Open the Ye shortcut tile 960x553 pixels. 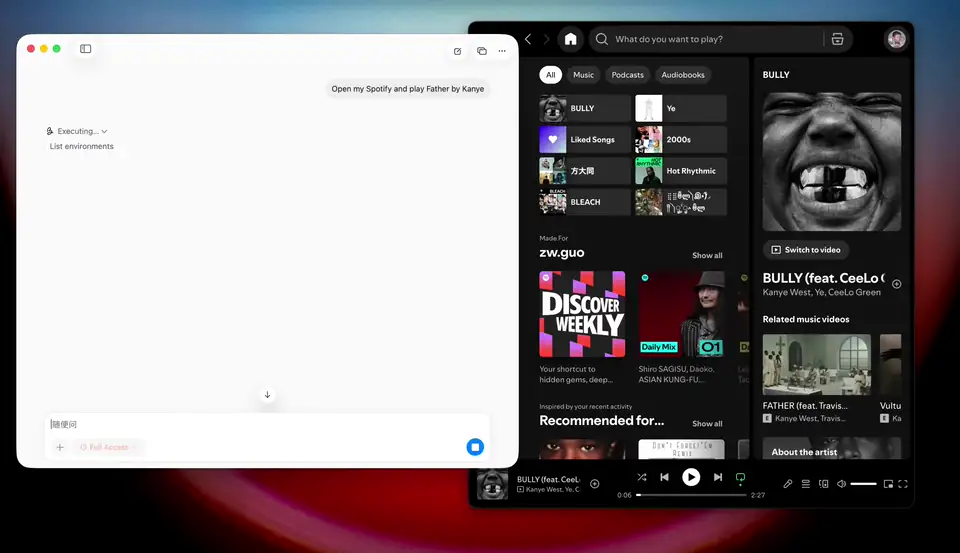pyautogui.click(x=681, y=108)
